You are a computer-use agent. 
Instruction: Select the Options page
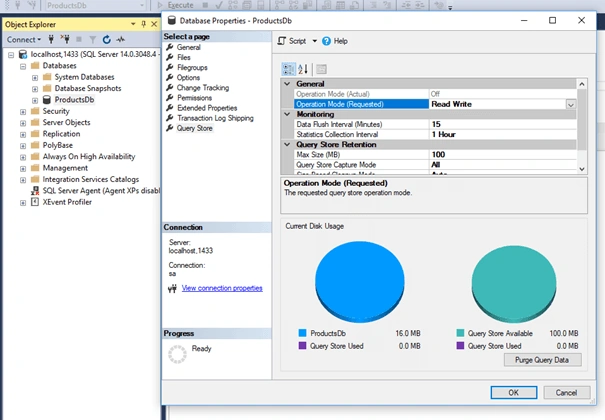click(x=188, y=78)
